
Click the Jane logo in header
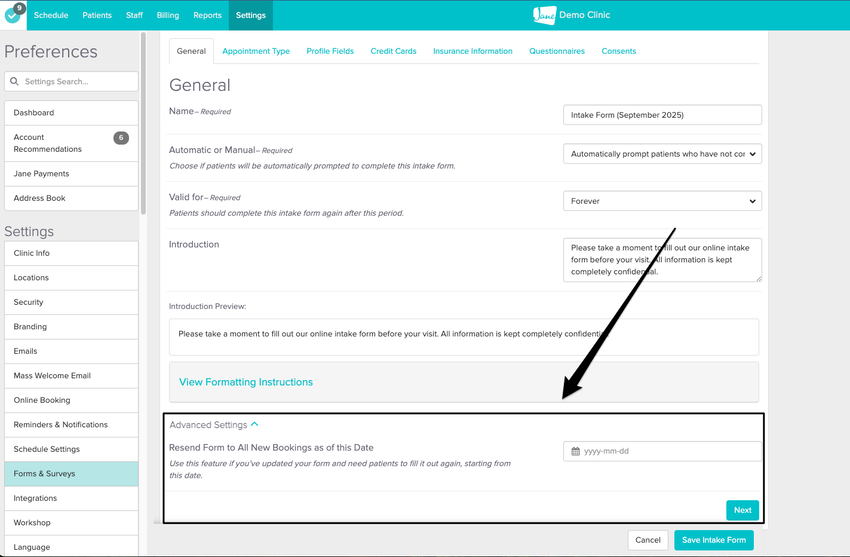[544, 15]
